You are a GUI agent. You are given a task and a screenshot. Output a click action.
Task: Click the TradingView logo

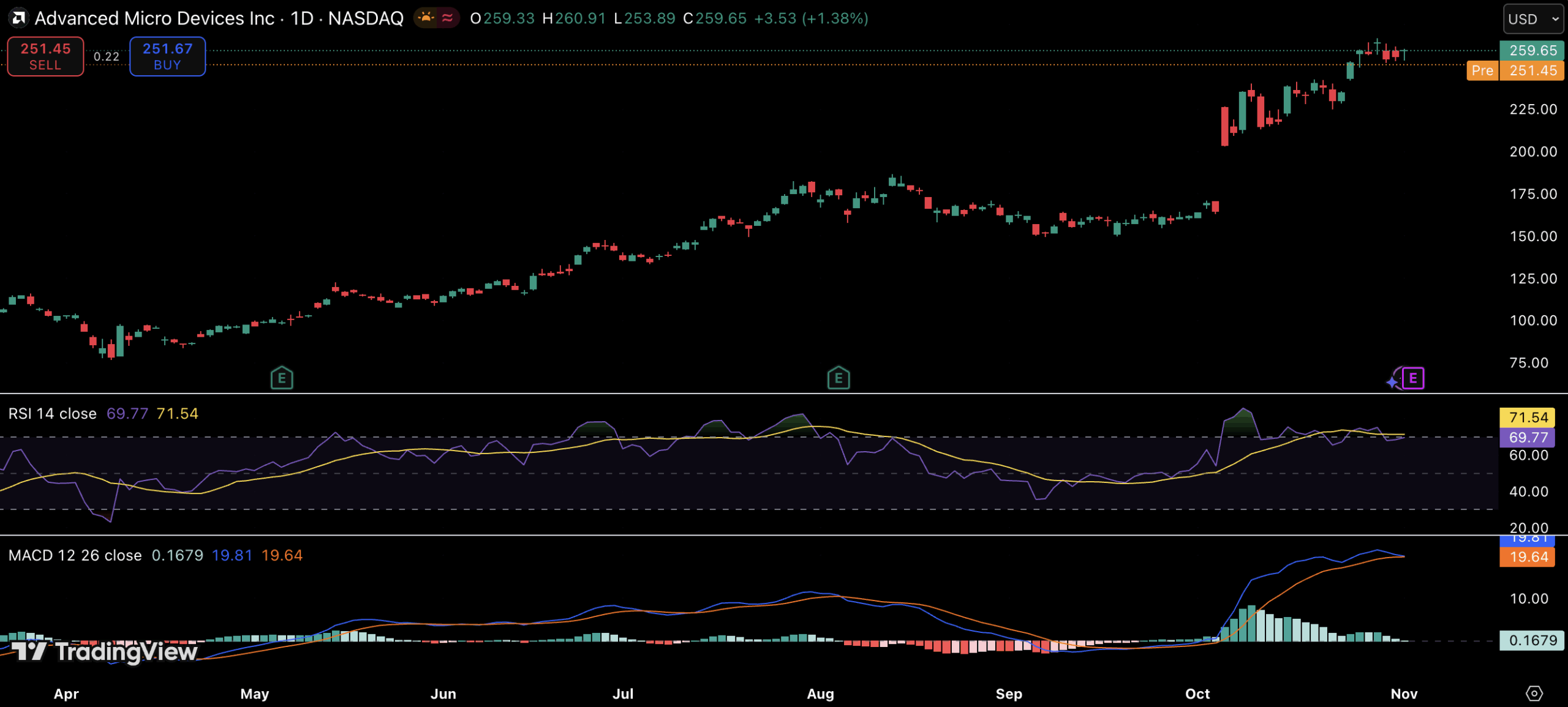click(105, 651)
